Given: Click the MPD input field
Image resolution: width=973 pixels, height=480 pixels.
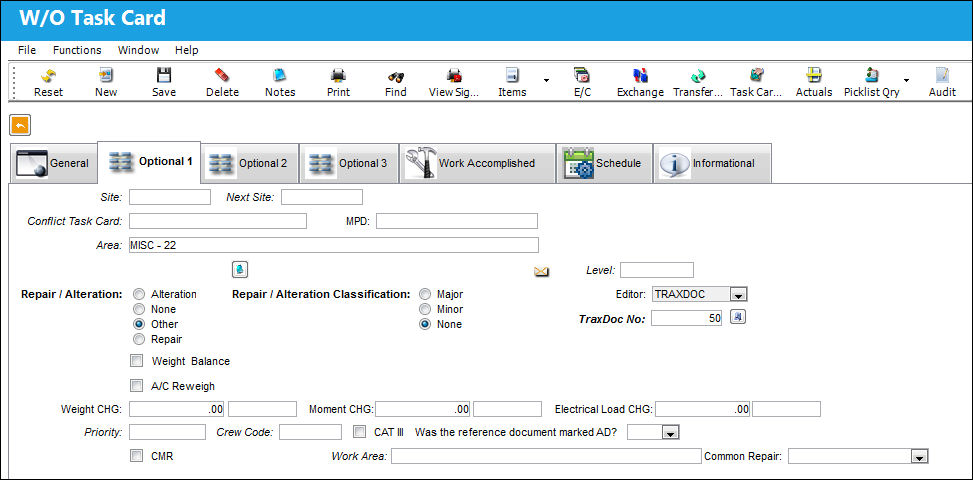Looking at the screenshot, I should tap(457, 221).
